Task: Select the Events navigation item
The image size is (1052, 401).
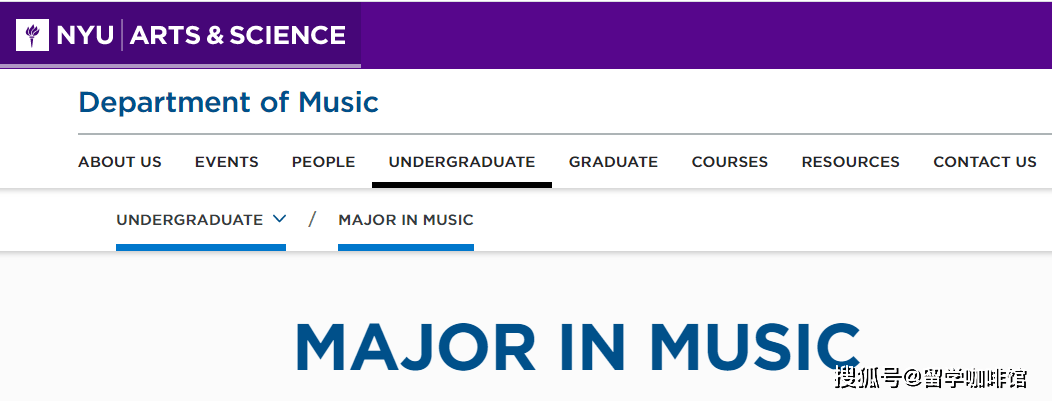Action: click(227, 162)
